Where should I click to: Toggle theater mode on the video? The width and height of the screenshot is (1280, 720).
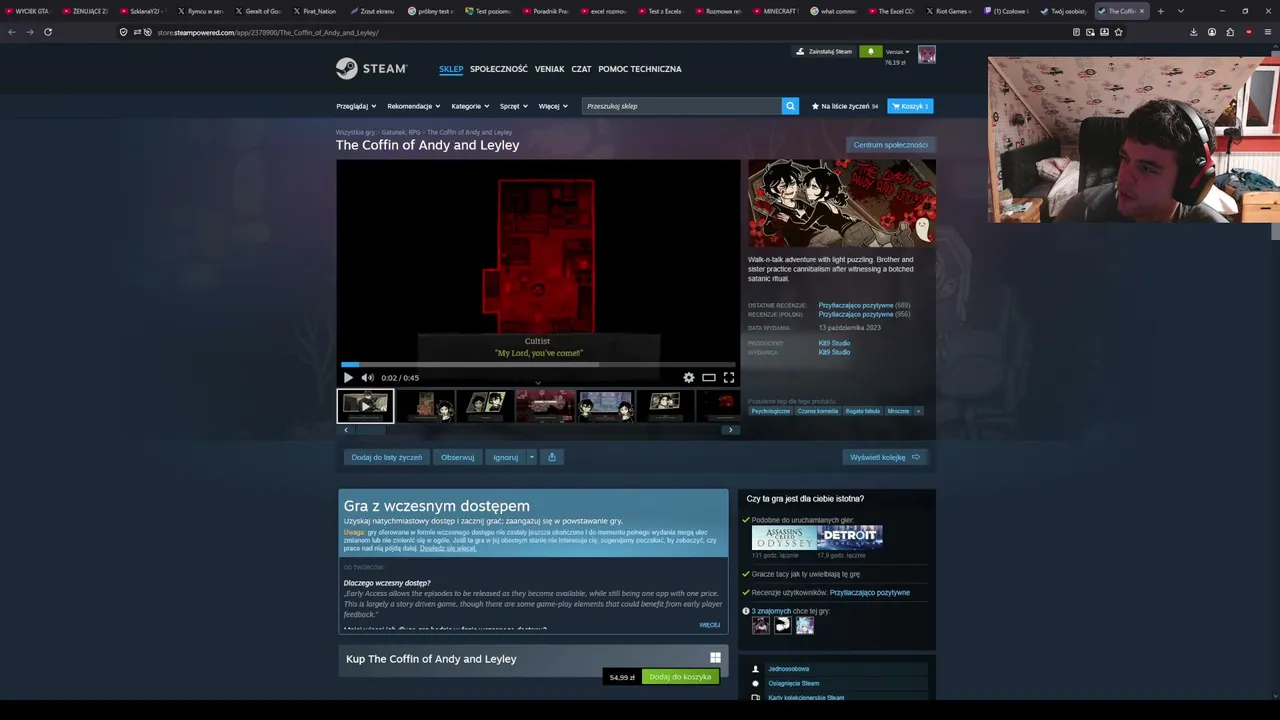tap(708, 378)
